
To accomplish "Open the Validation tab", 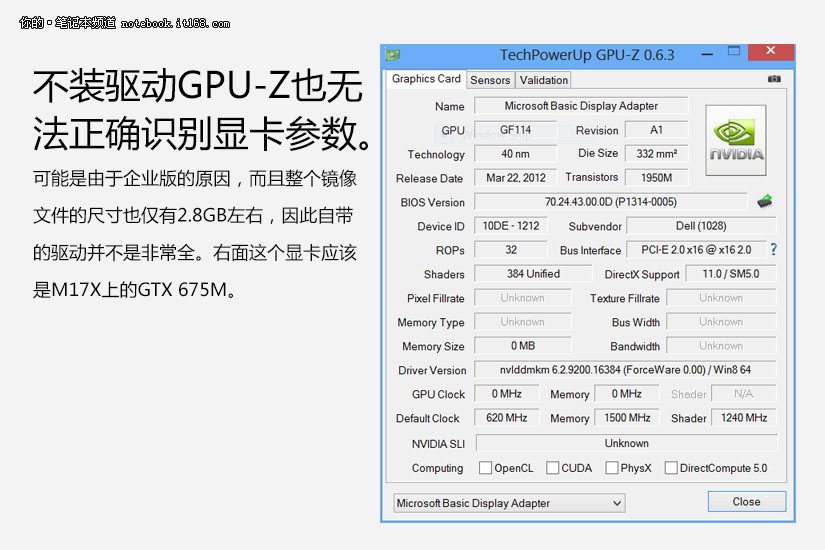I will pos(544,80).
